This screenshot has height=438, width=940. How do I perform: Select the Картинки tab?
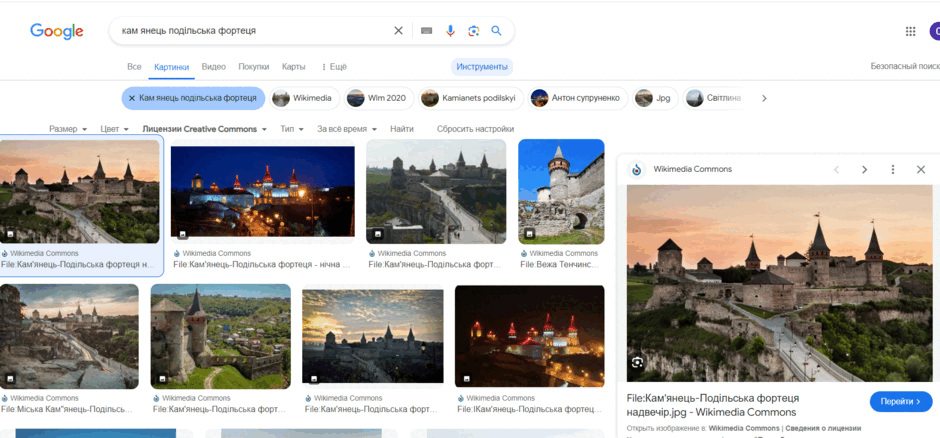tap(171, 67)
